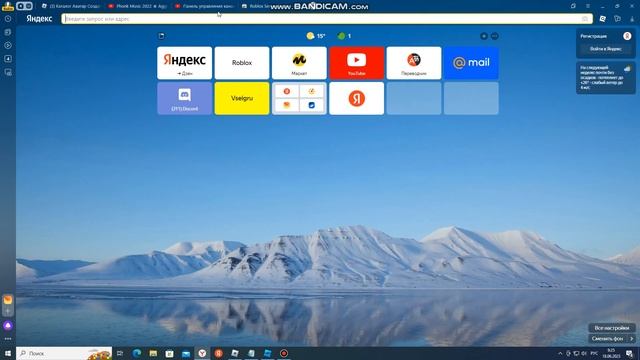Click the Windows taskbar search box
640x360 pixels.
(x=64, y=353)
